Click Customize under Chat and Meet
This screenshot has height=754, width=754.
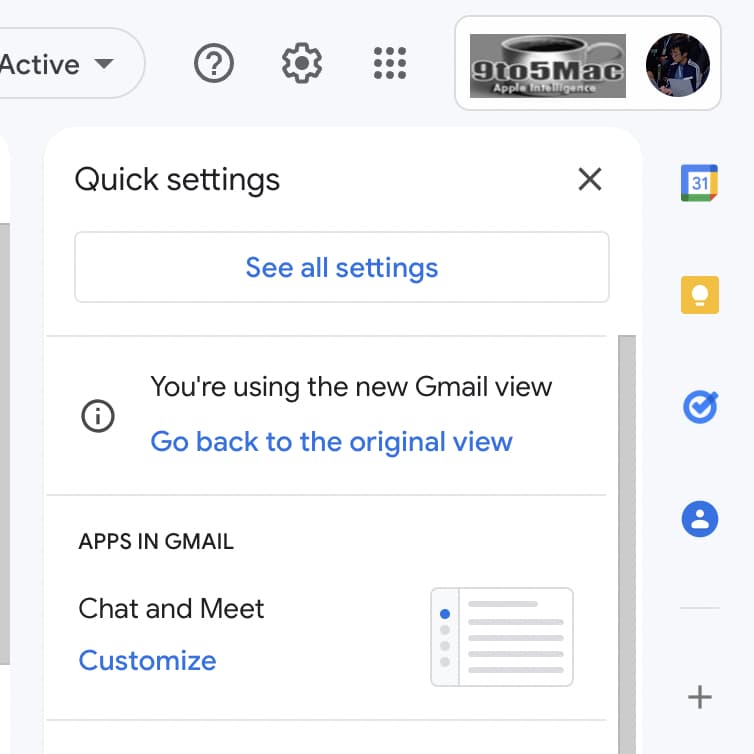pos(147,661)
